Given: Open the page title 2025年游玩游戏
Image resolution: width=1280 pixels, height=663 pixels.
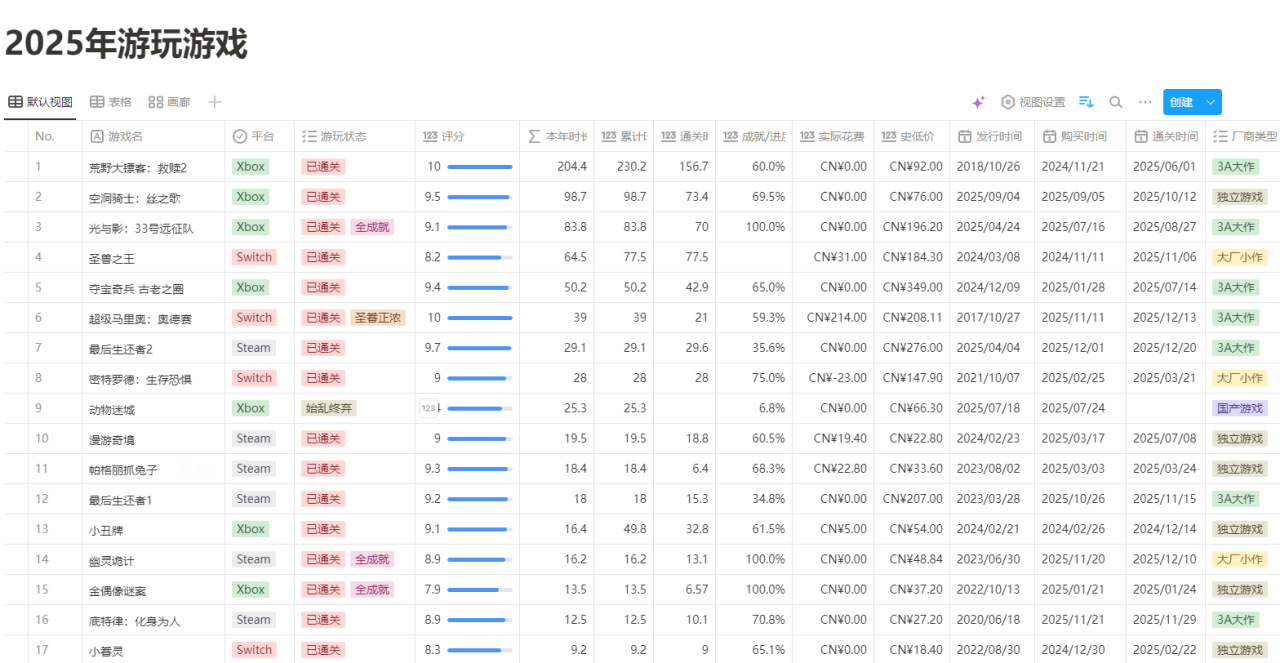Looking at the screenshot, I should pyautogui.click(x=127, y=44).
